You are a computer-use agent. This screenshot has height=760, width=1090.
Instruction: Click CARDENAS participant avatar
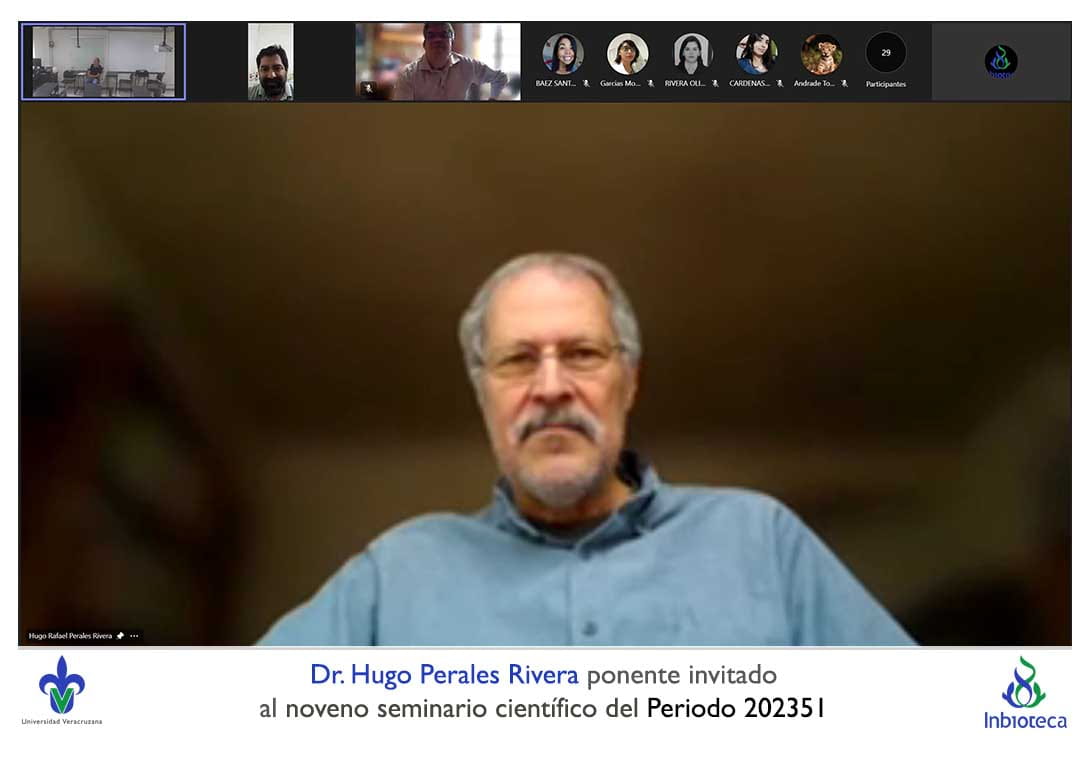pos(756,54)
